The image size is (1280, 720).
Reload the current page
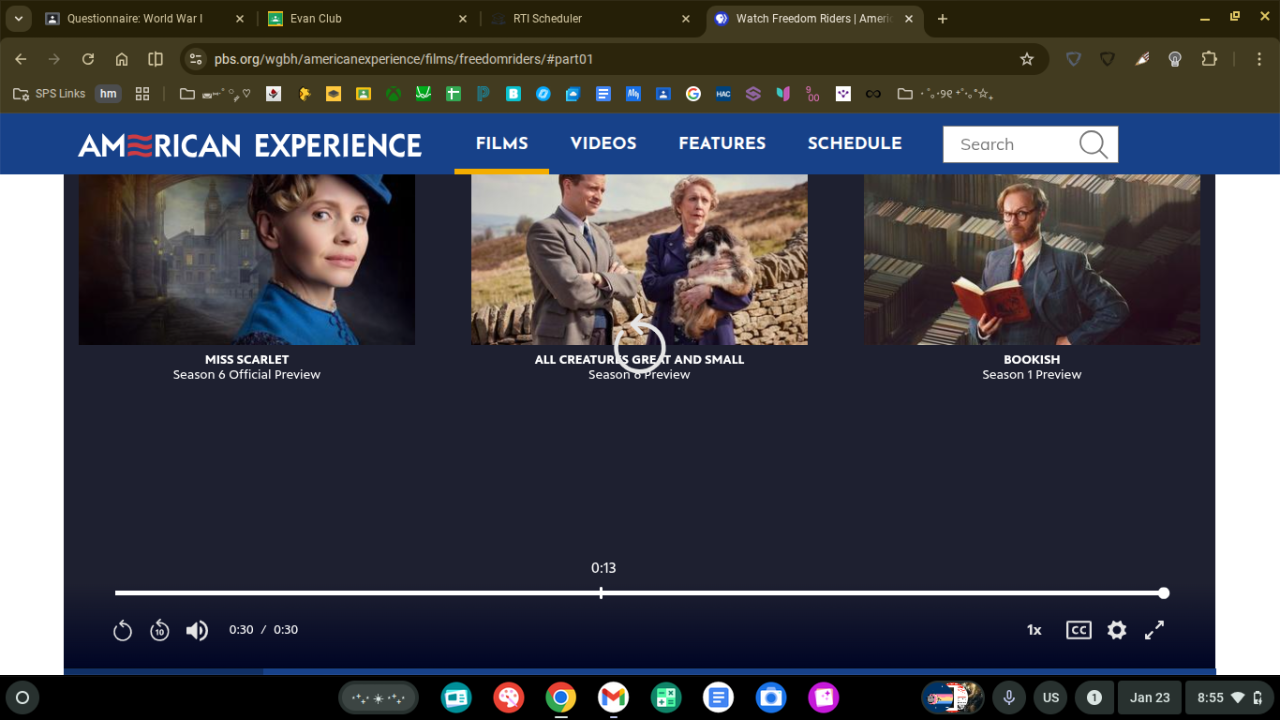88,59
